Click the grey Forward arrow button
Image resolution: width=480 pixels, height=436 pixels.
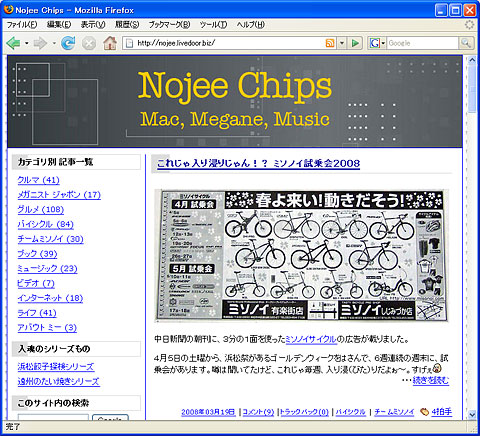pyautogui.click(x=40, y=43)
